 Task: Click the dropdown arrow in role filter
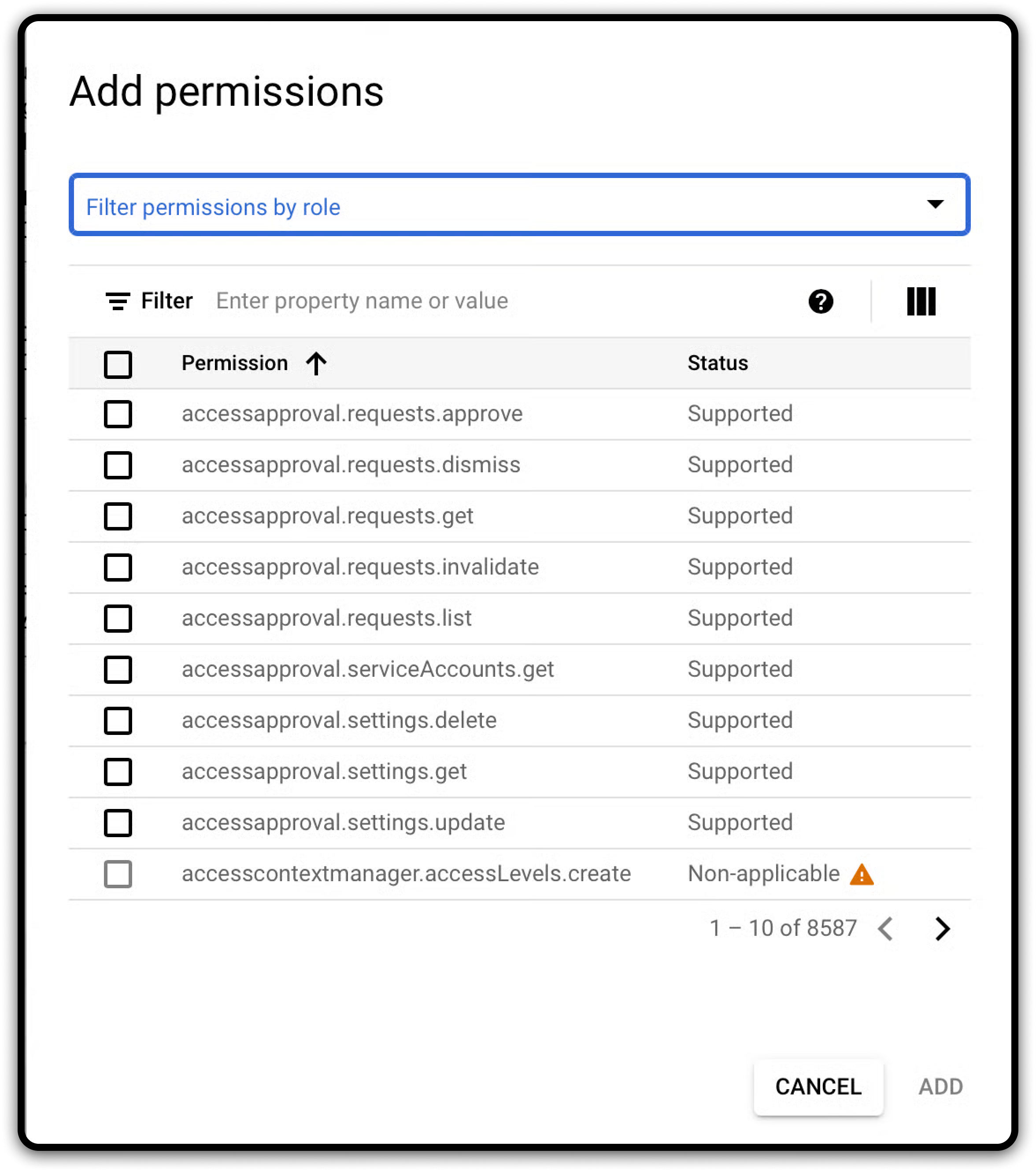click(935, 205)
